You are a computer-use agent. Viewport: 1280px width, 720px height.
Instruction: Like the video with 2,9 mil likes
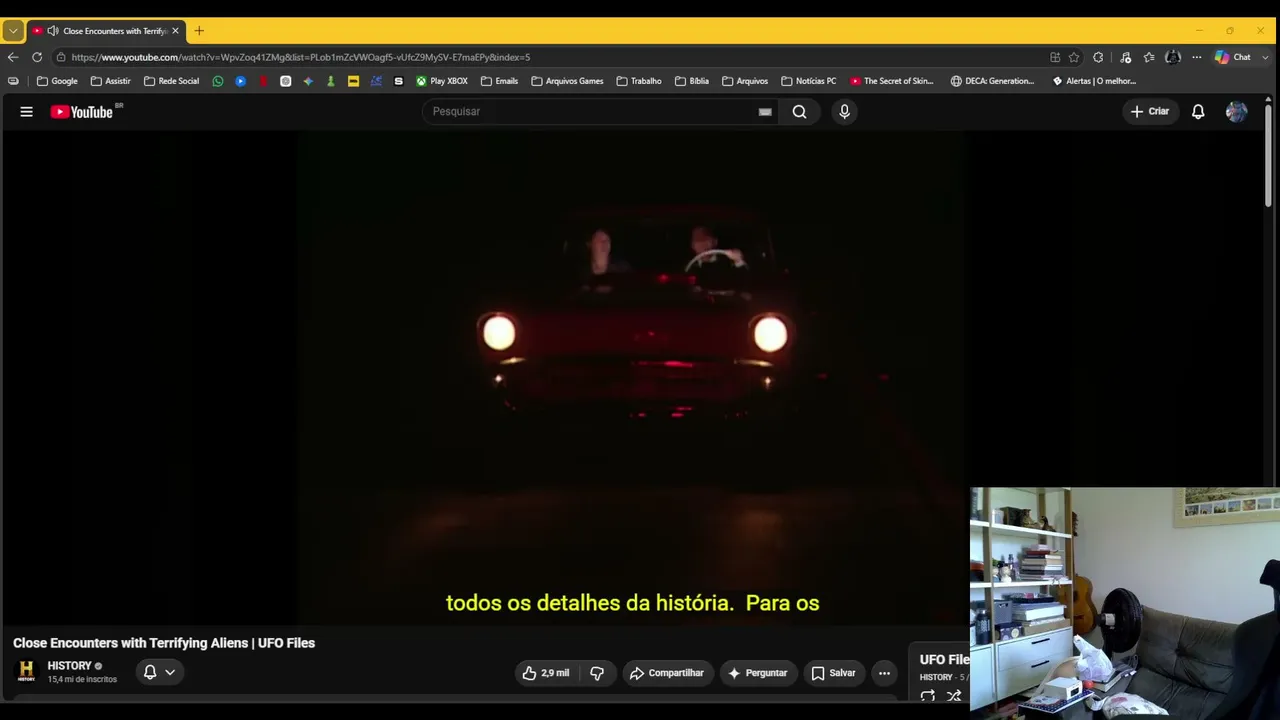[x=546, y=673]
